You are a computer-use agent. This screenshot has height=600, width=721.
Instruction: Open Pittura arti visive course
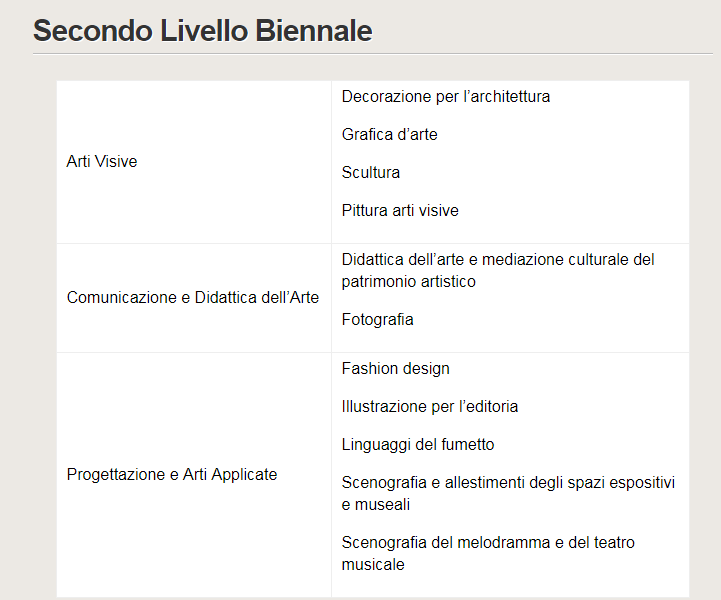pyautogui.click(x=400, y=211)
